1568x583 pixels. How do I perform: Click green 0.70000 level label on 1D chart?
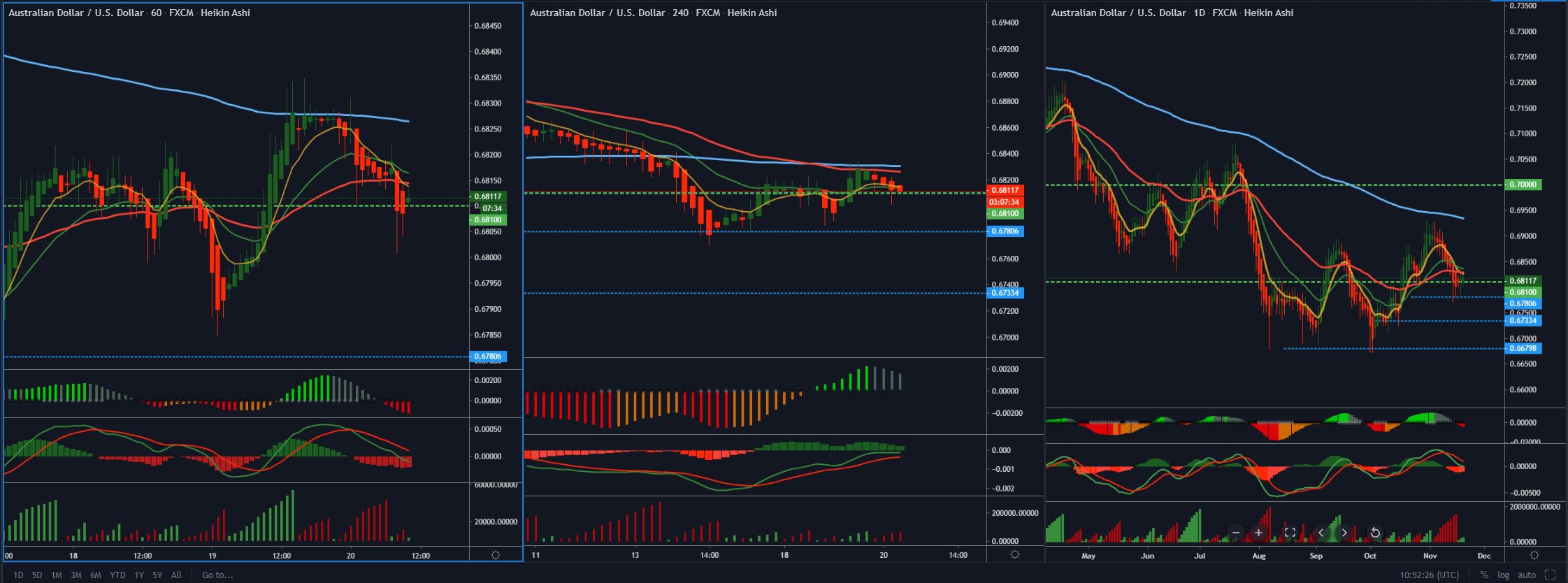[x=1524, y=185]
